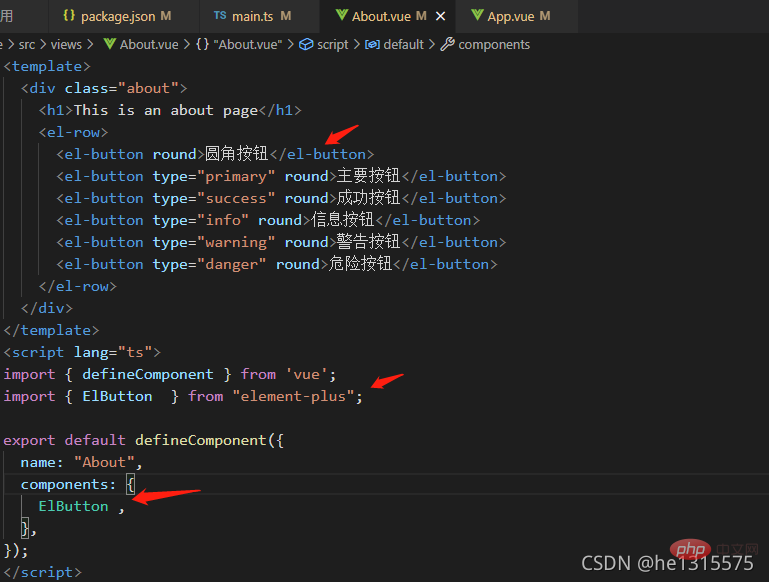Click the opening <el-row> tag

point(74,132)
